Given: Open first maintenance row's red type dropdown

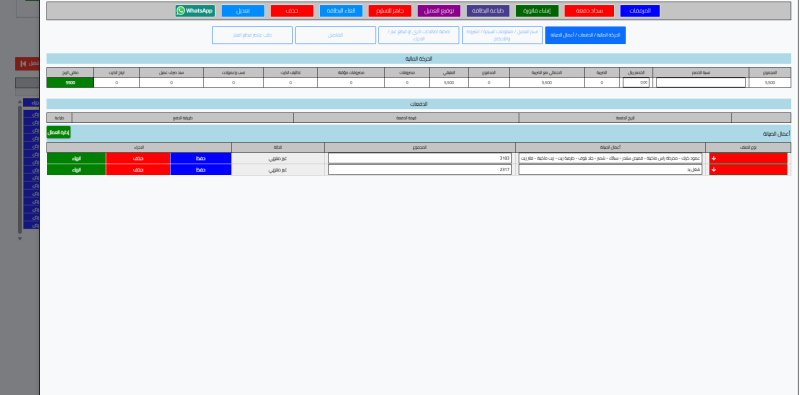Looking at the screenshot, I should tap(748, 158).
